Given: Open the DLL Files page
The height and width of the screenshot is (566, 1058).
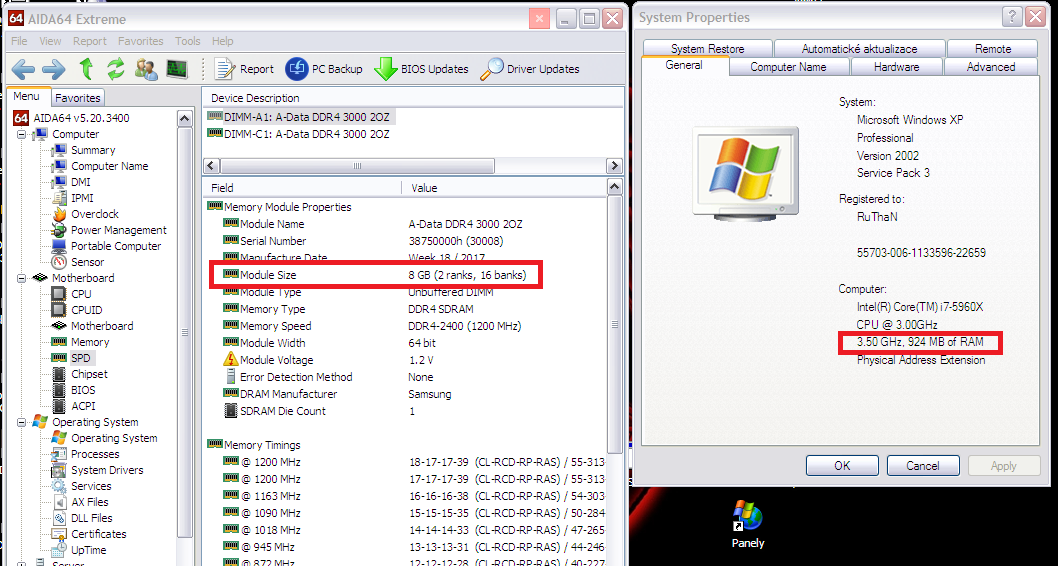Looking at the screenshot, I should [92, 518].
